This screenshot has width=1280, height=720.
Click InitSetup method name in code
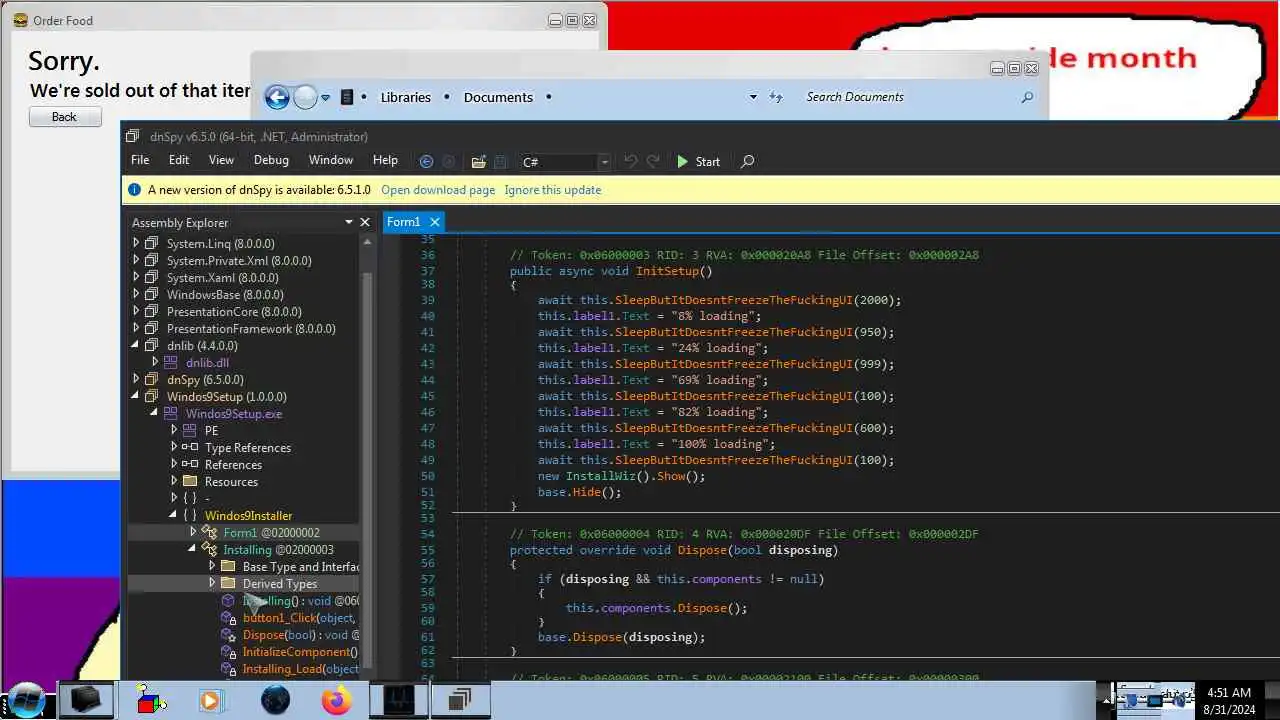pos(667,271)
